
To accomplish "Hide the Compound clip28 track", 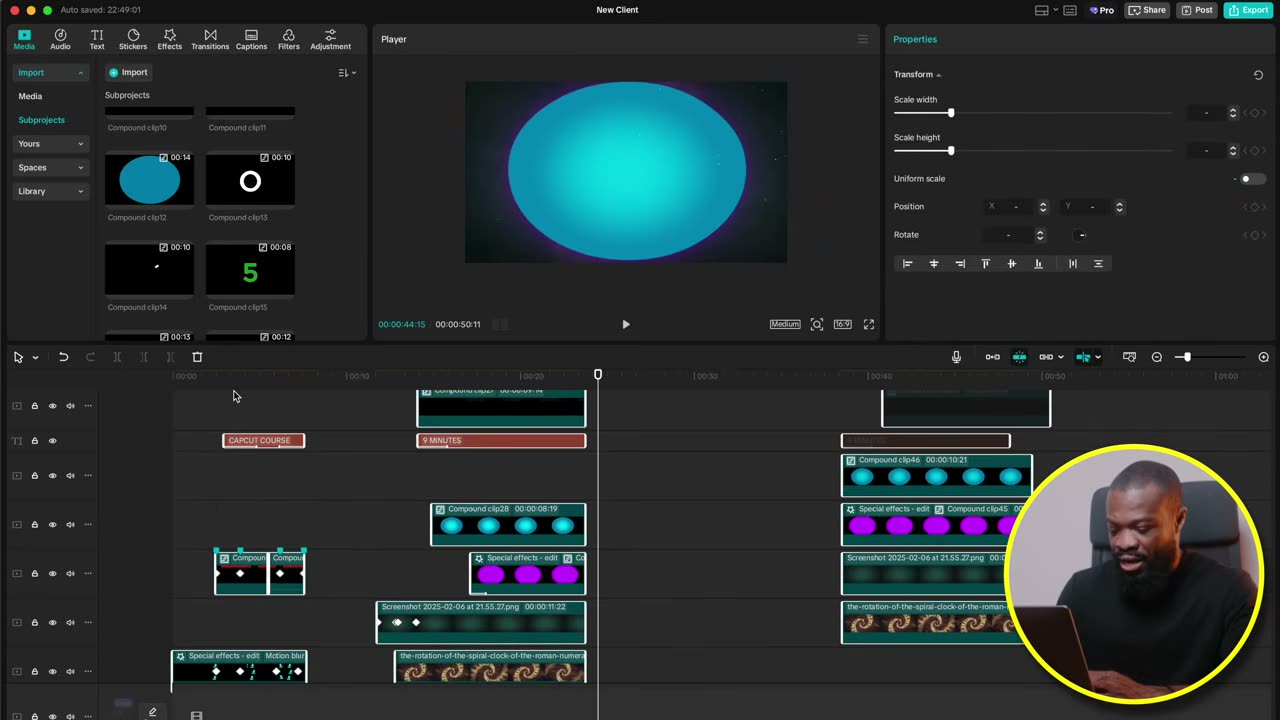I will (x=52, y=525).
